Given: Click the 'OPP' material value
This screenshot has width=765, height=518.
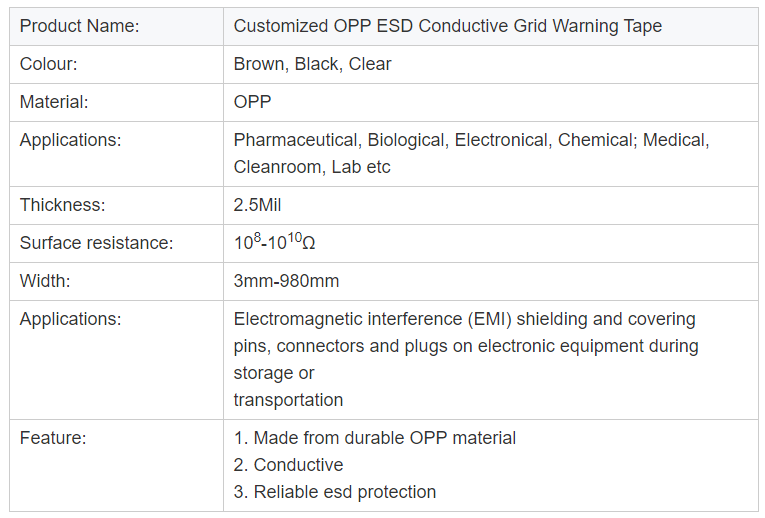Looking at the screenshot, I should coord(252,102).
